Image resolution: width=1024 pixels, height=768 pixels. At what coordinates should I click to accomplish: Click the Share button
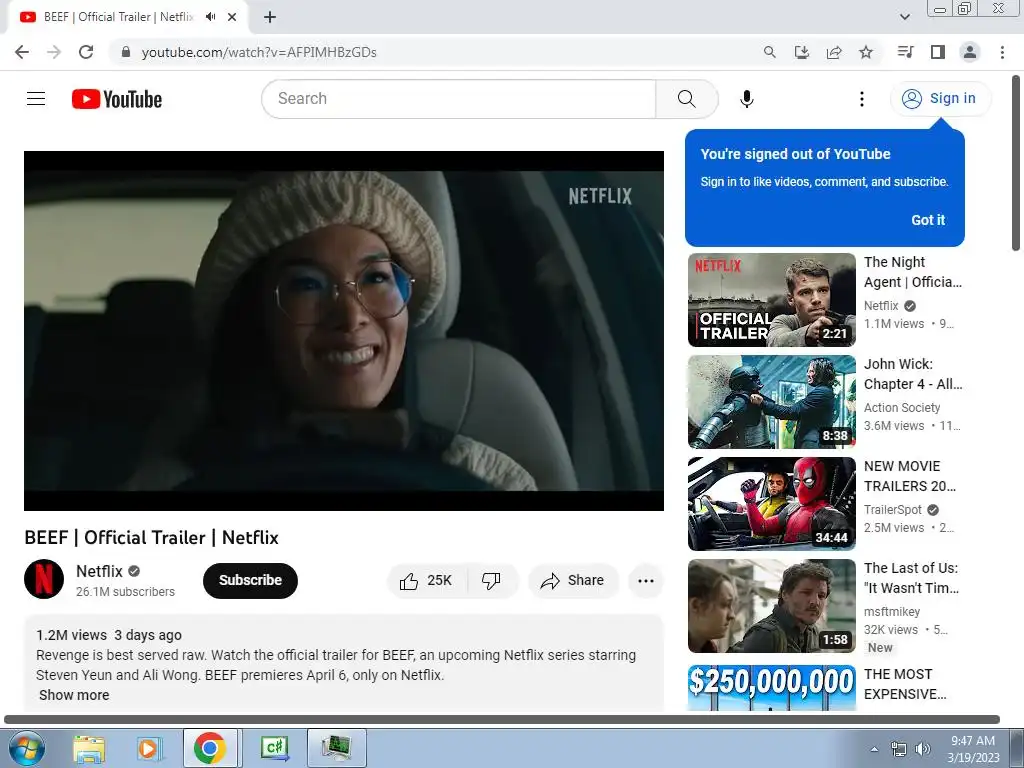pyautogui.click(x=573, y=581)
